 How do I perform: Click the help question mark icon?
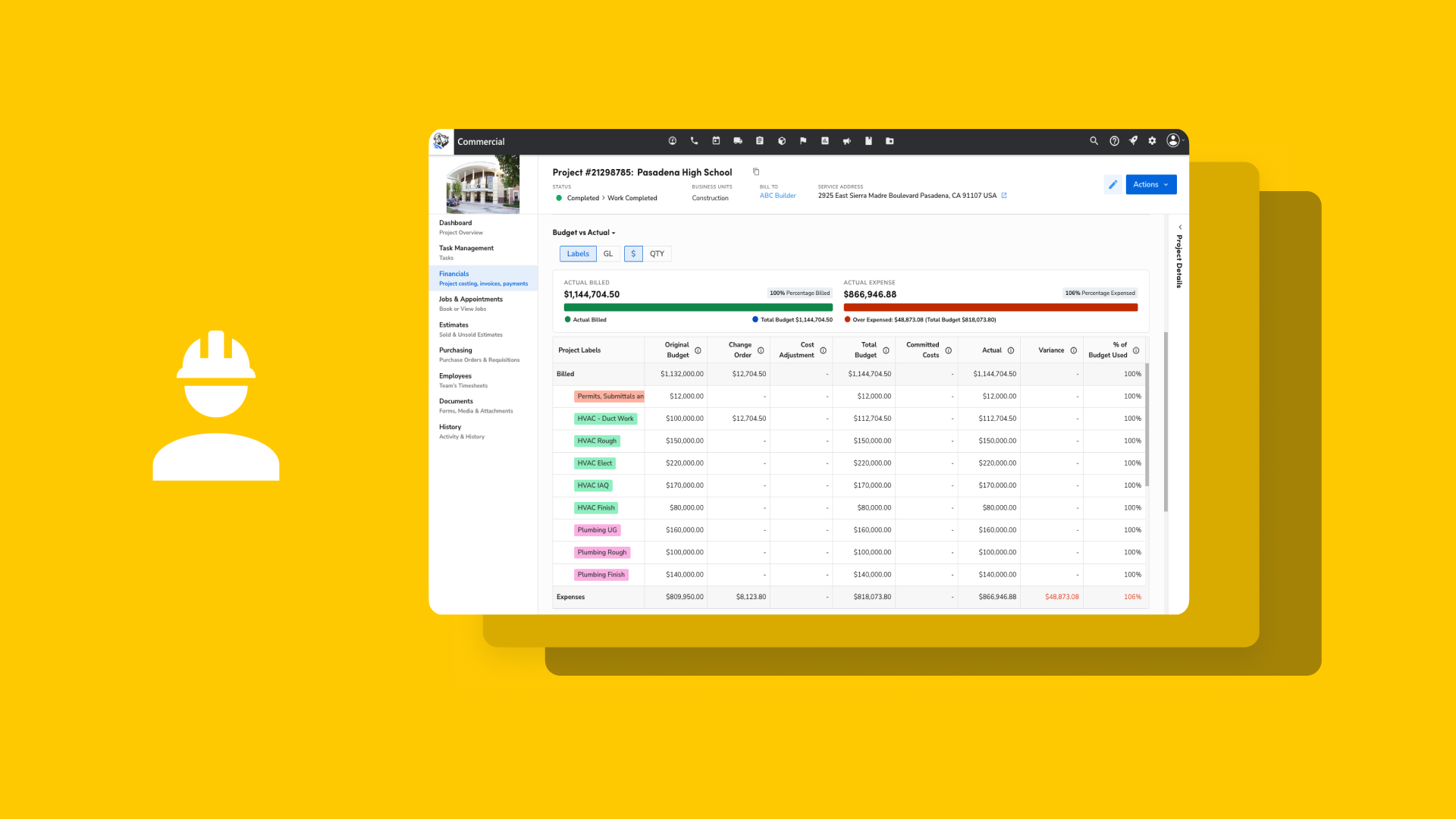point(1114,141)
